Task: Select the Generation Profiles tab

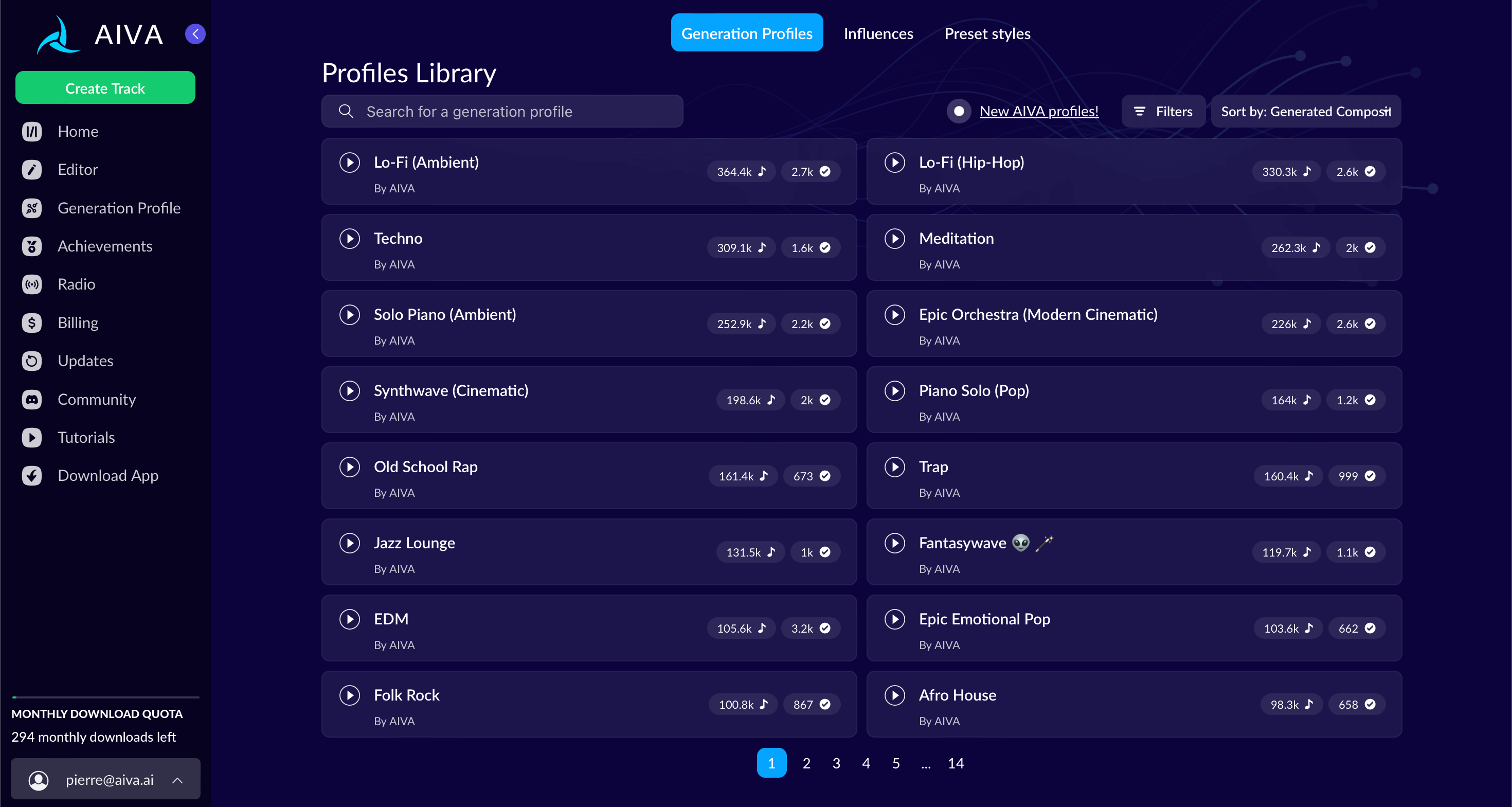Action: pos(747,34)
